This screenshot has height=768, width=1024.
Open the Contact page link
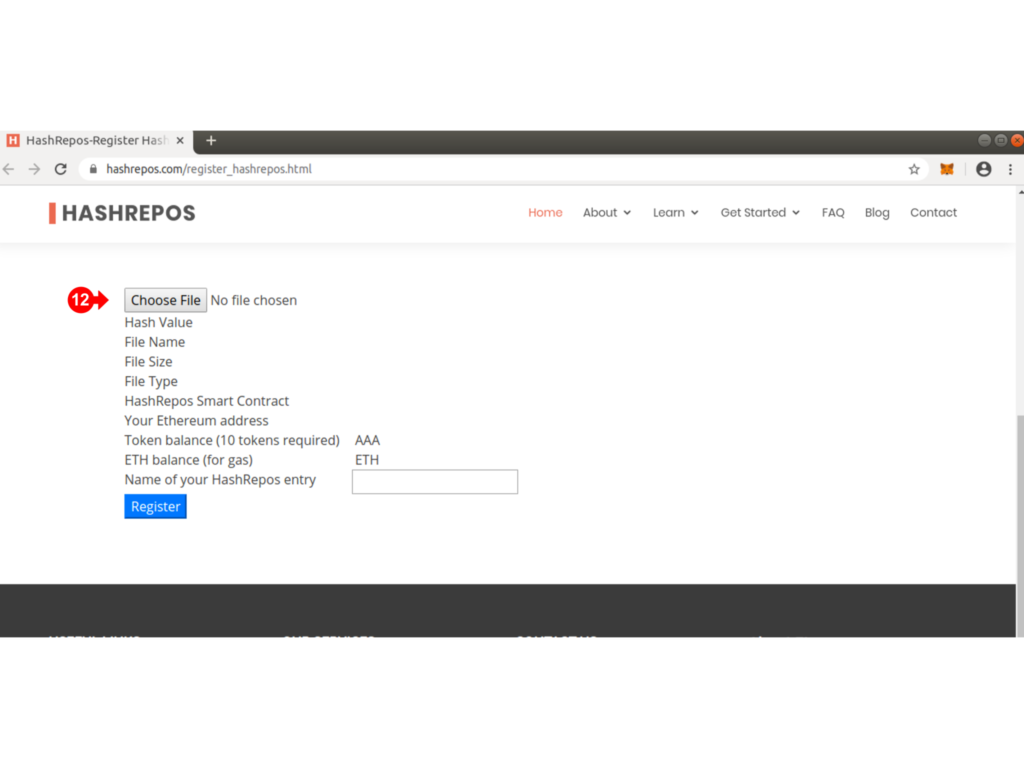[933, 213]
